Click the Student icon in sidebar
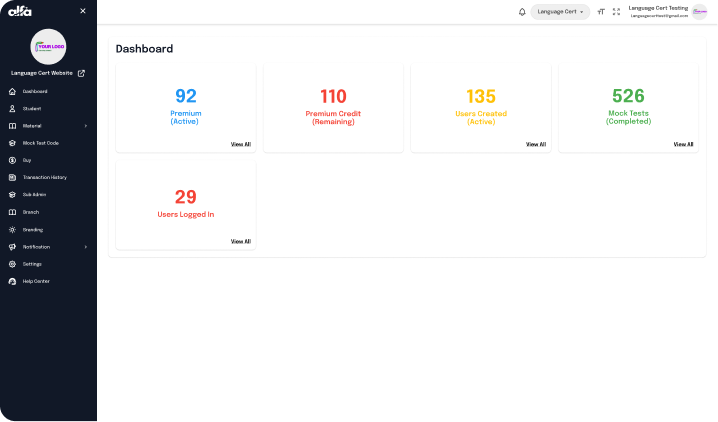This screenshot has height=422, width=718. [x=12, y=108]
